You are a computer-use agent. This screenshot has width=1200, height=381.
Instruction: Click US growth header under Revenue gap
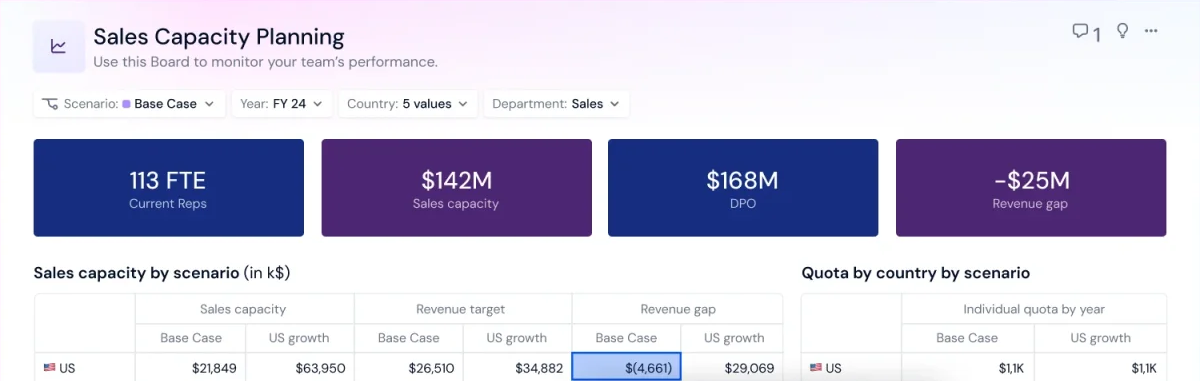(733, 338)
